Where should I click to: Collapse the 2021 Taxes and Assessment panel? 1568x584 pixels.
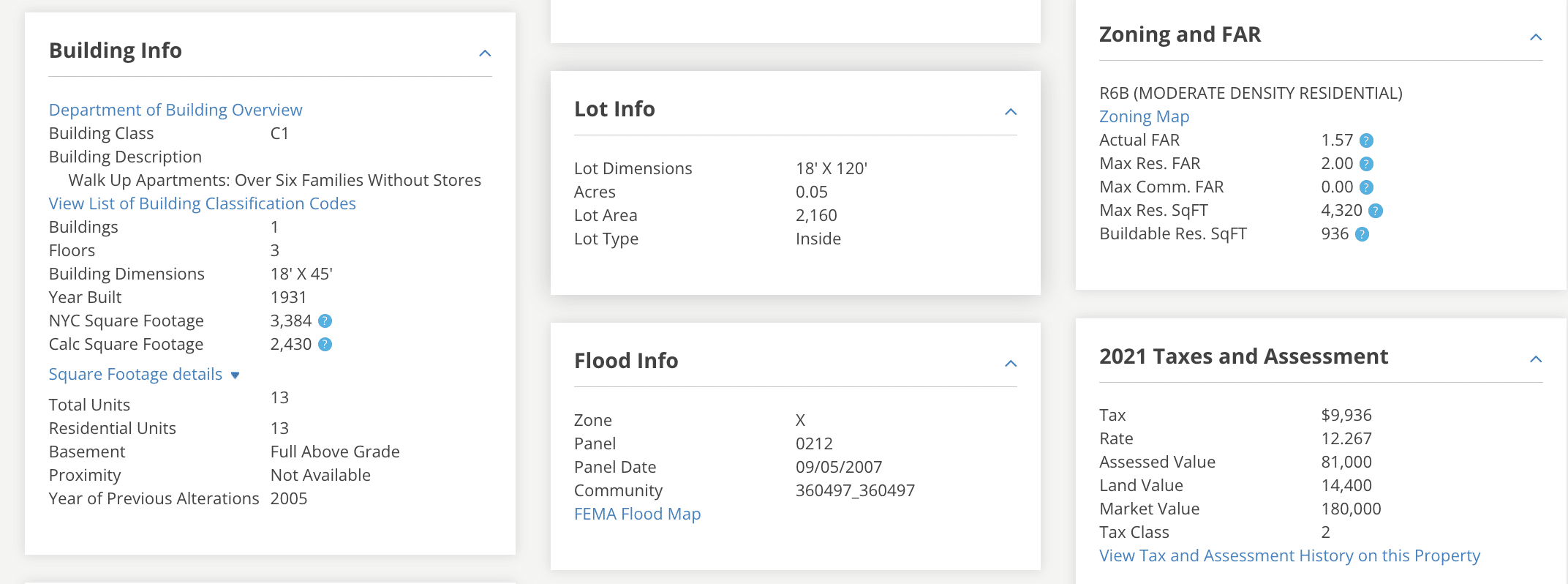point(1536,359)
